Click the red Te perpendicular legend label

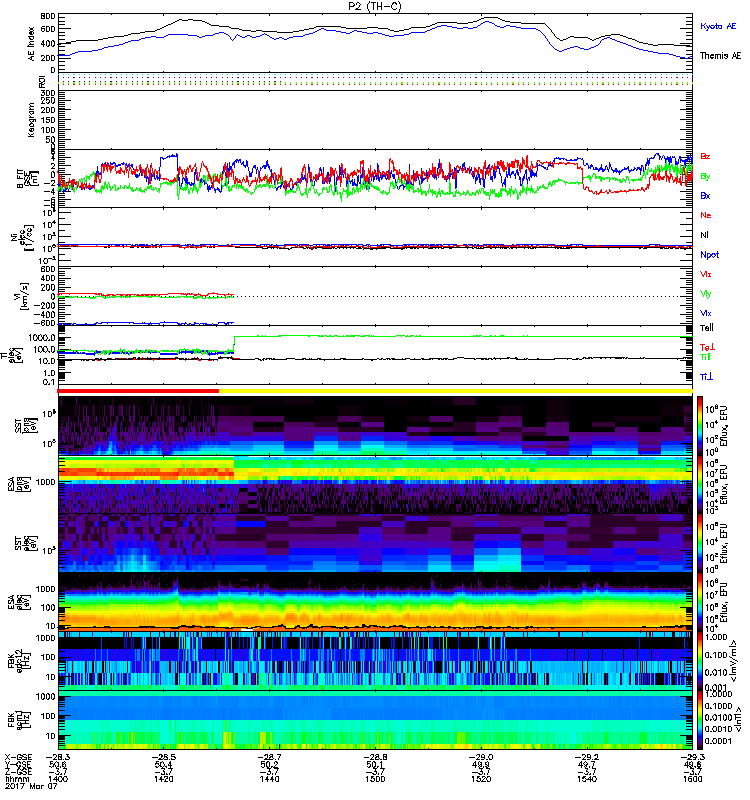click(707, 347)
